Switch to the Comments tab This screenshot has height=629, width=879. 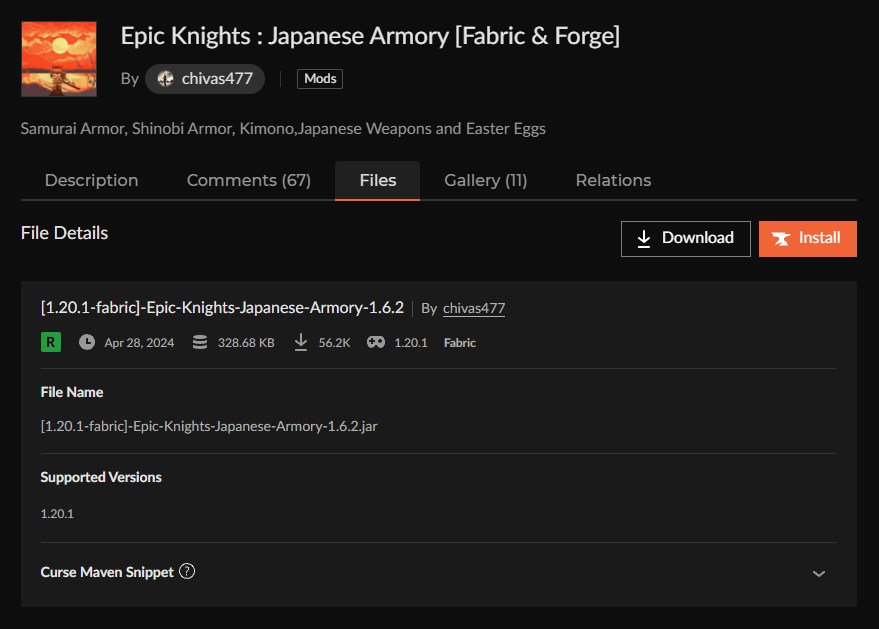pyautogui.click(x=248, y=180)
